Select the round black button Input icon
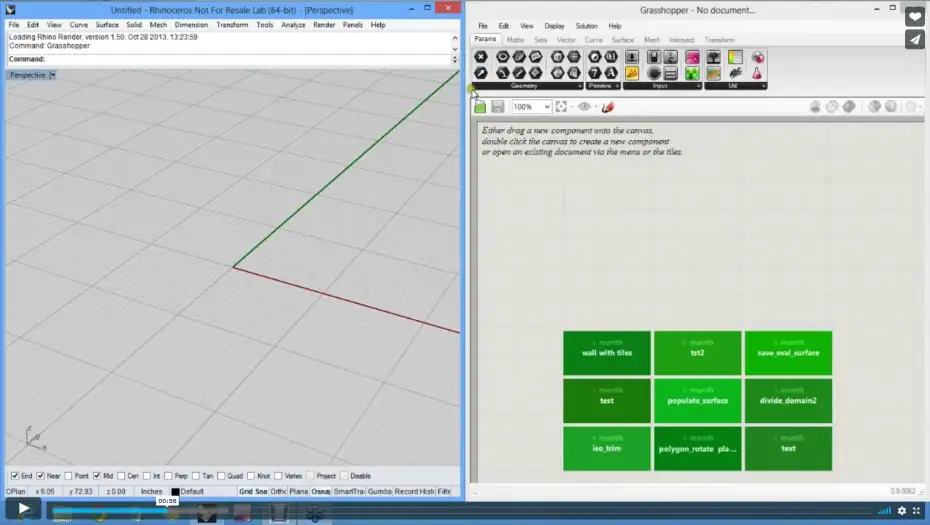 [x=654, y=73]
